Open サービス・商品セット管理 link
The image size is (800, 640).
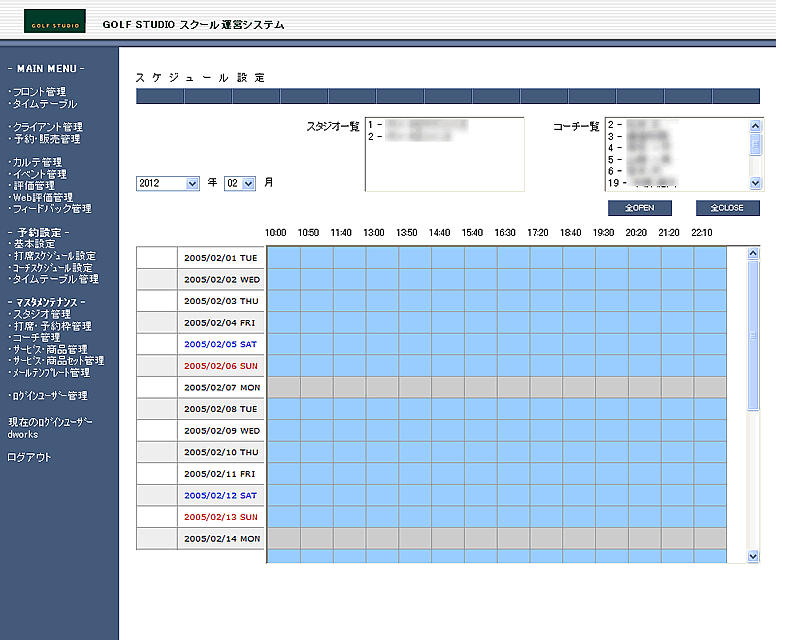pyautogui.click(x=58, y=361)
